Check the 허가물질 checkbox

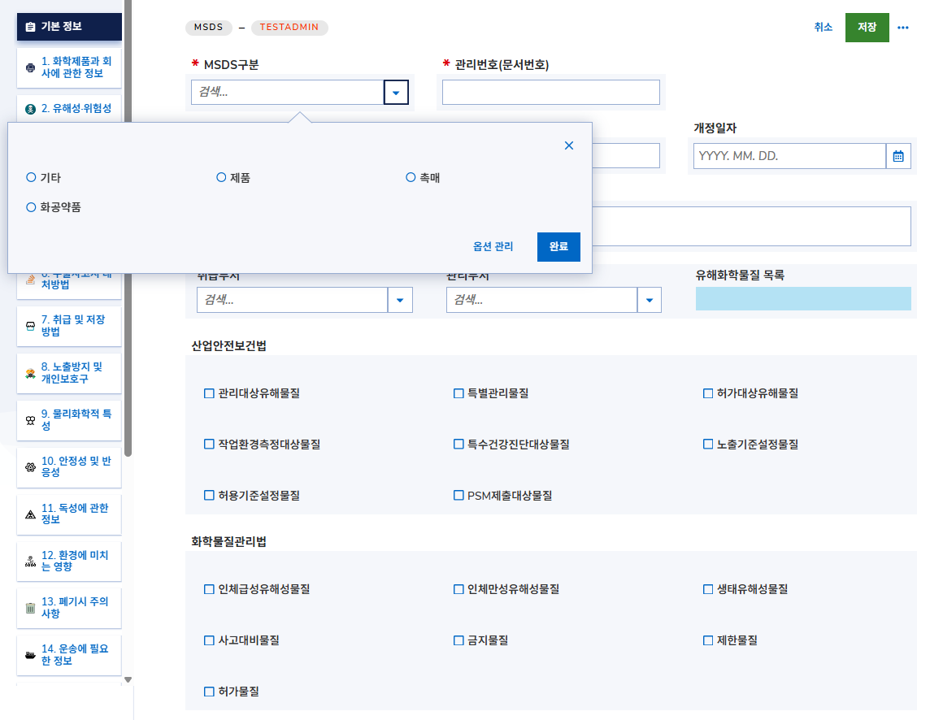click(x=209, y=692)
